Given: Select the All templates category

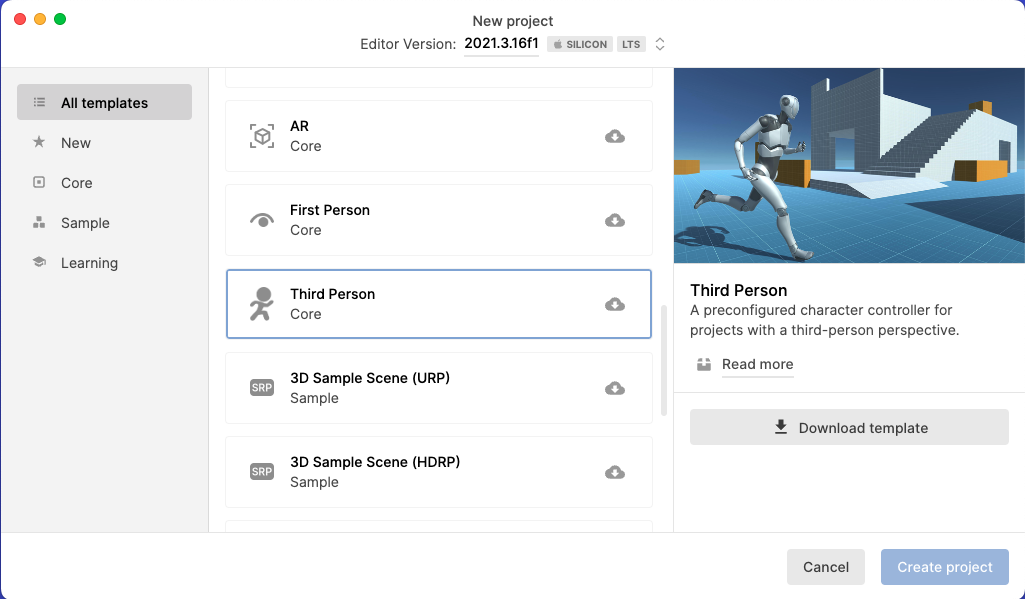Looking at the screenshot, I should 104,103.
